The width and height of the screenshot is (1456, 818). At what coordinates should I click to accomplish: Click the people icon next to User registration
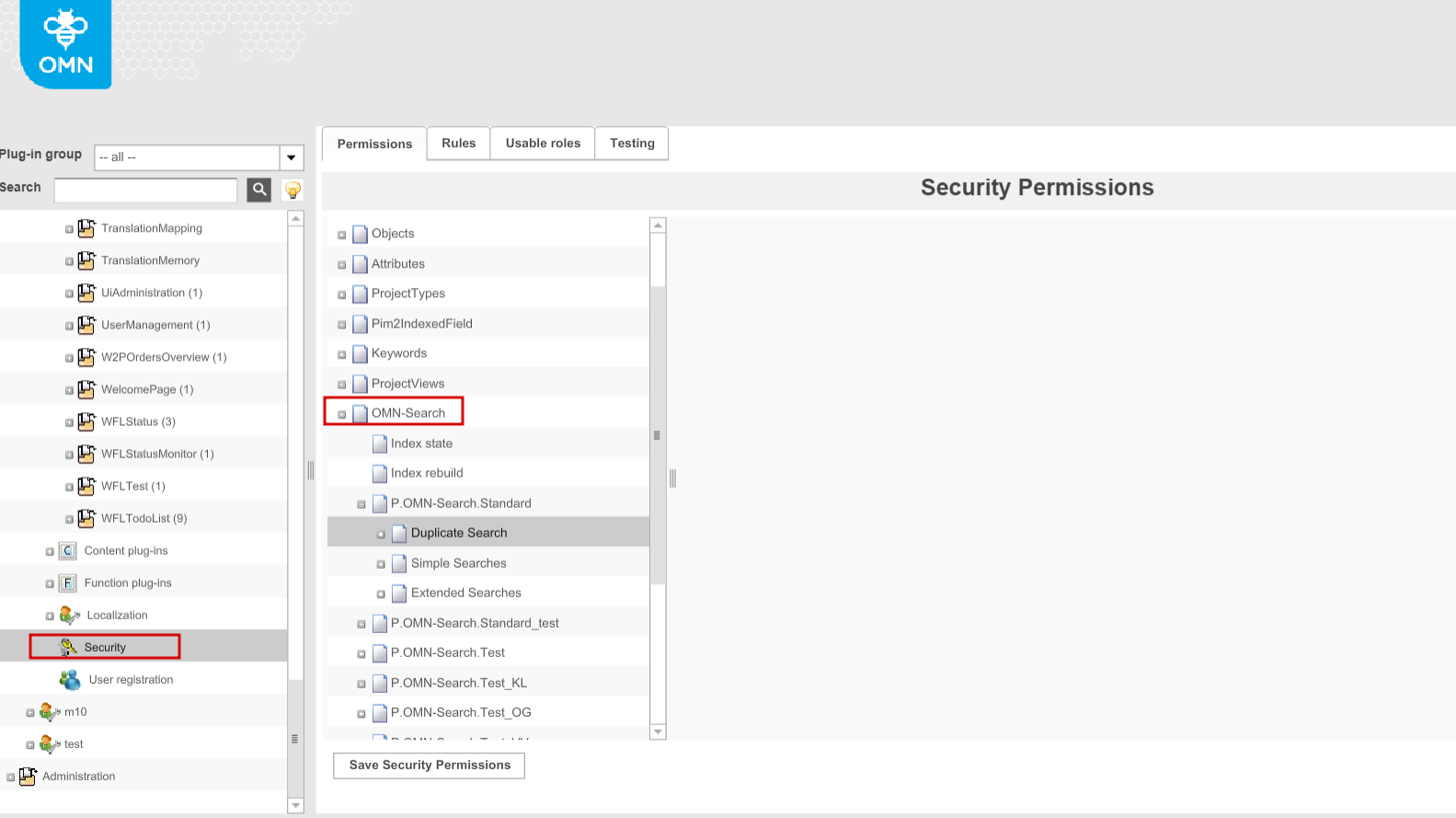click(69, 679)
